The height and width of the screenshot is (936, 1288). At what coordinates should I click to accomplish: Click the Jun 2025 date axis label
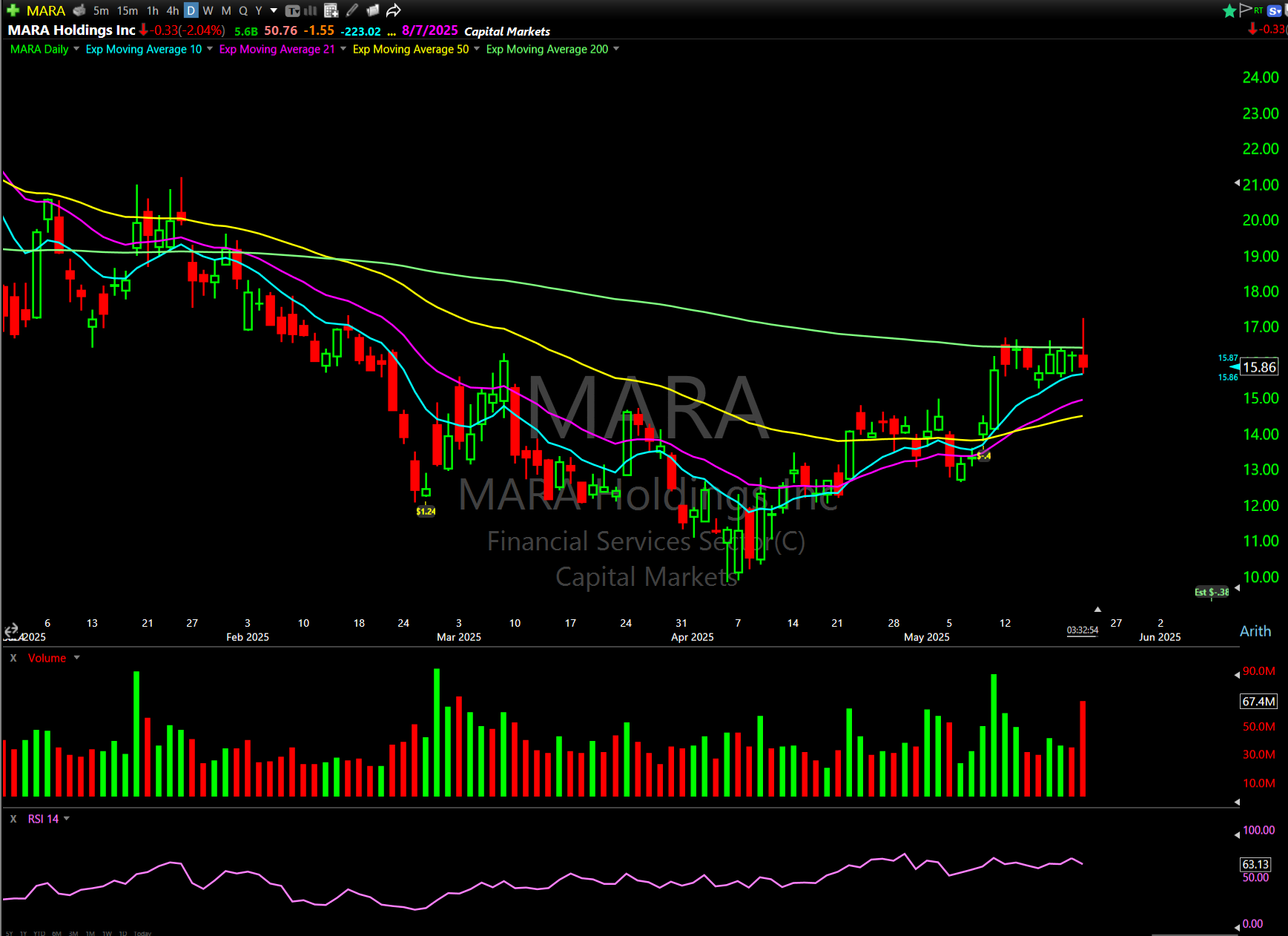[x=1160, y=637]
